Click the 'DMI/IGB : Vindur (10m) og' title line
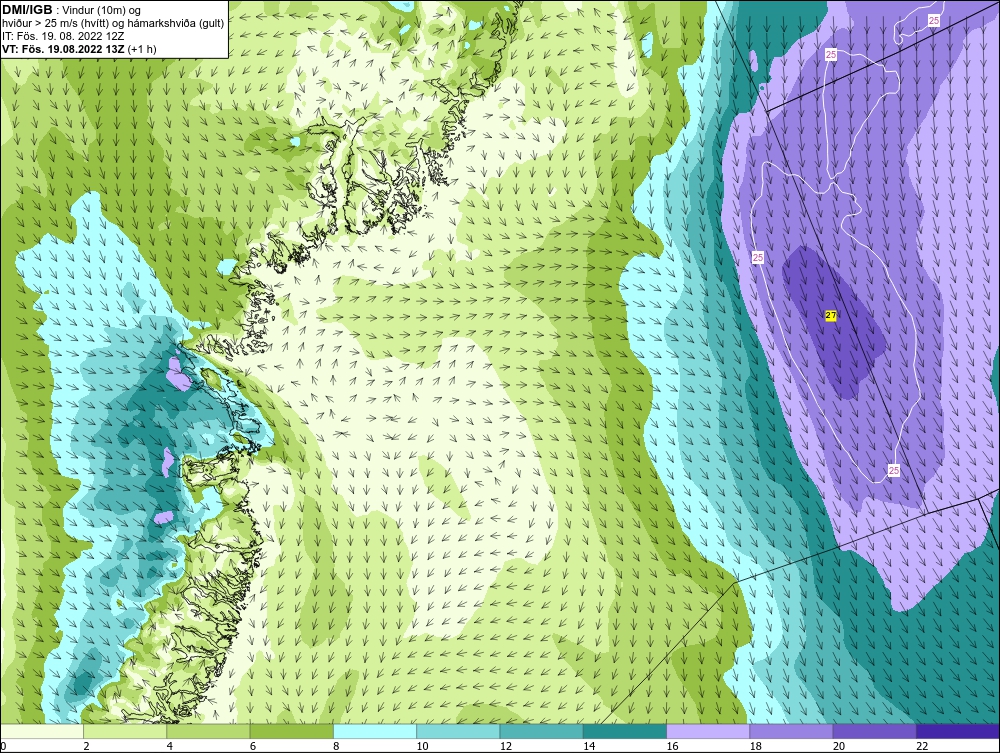This screenshot has height=753, width=1000. click(x=72, y=10)
